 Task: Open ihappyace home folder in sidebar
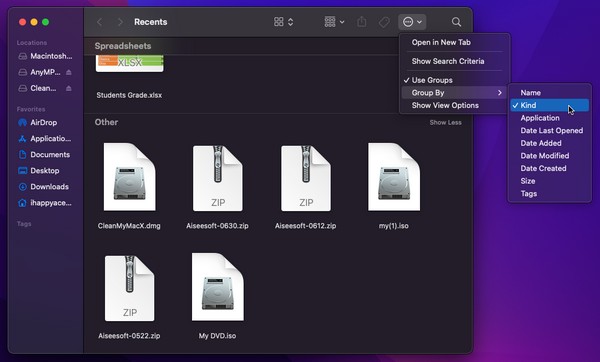click(45, 203)
